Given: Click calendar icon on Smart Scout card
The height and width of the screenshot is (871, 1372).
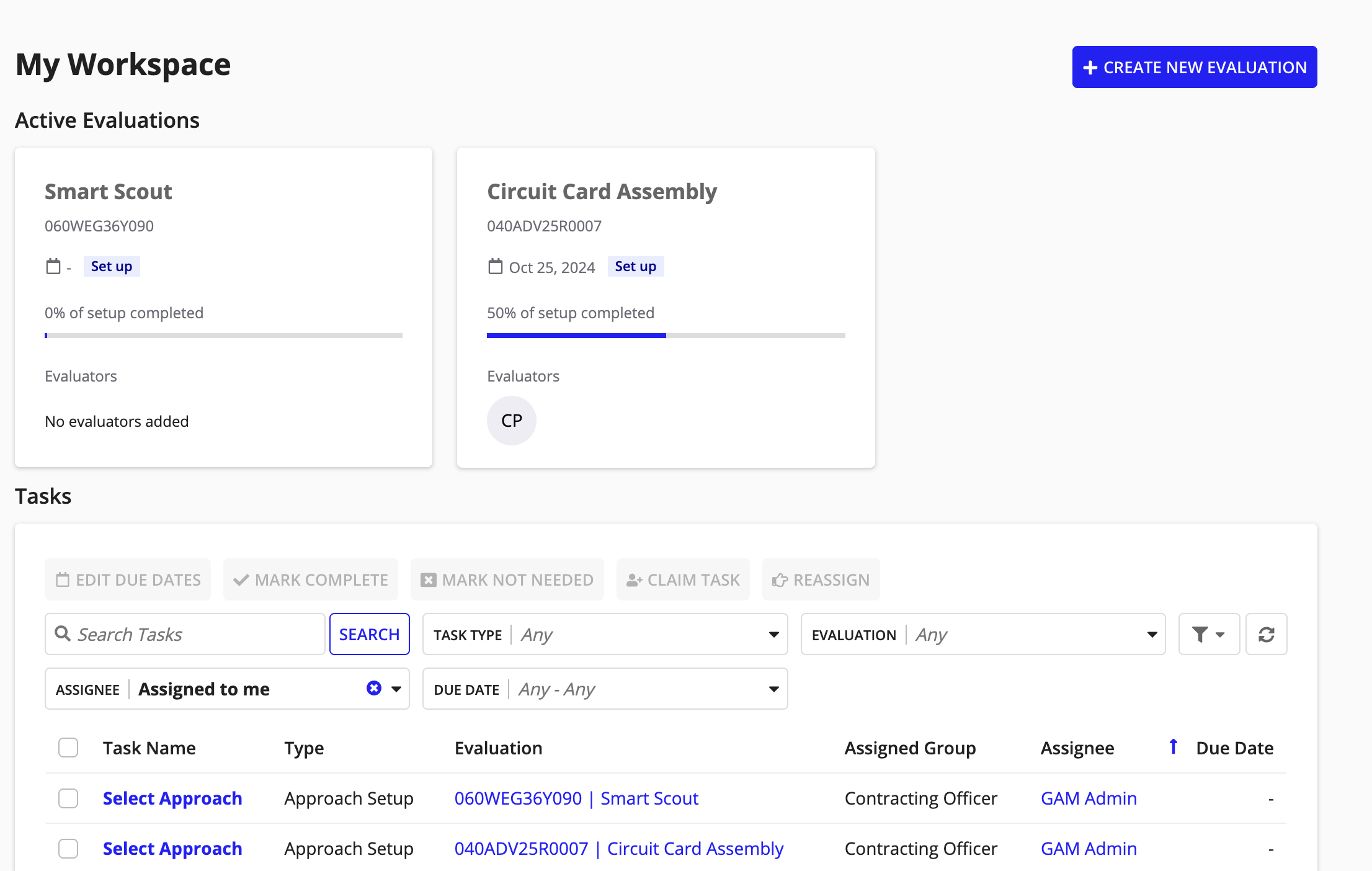Looking at the screenshot, I should point(53,267).
